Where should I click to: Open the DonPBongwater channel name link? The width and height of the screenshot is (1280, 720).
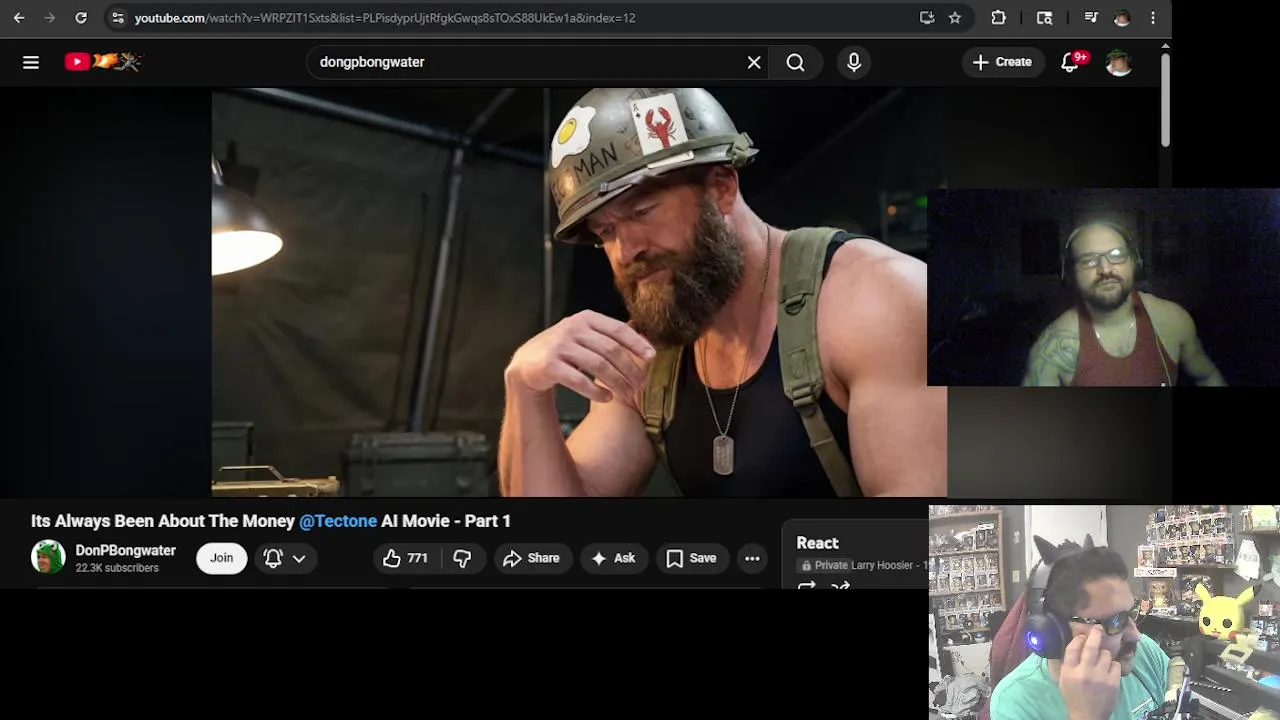[x=125, y=550]
